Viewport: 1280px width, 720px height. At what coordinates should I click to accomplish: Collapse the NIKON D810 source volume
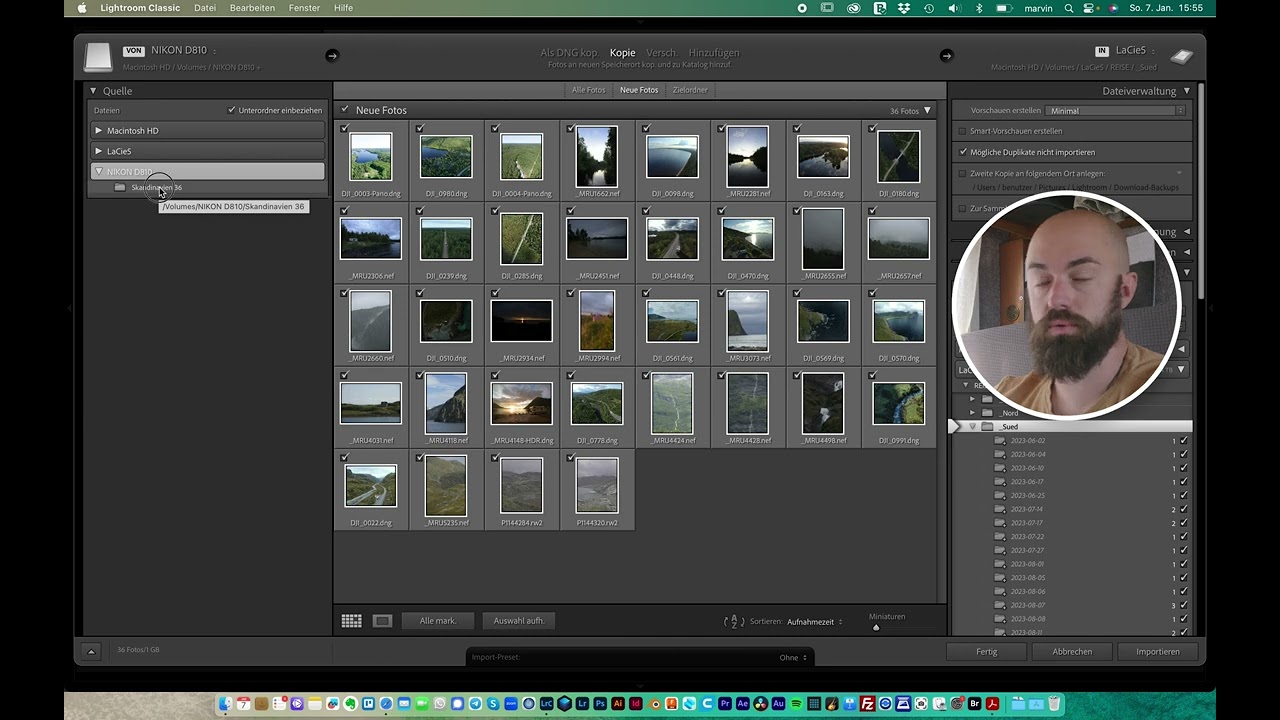[x=98, y=172]
